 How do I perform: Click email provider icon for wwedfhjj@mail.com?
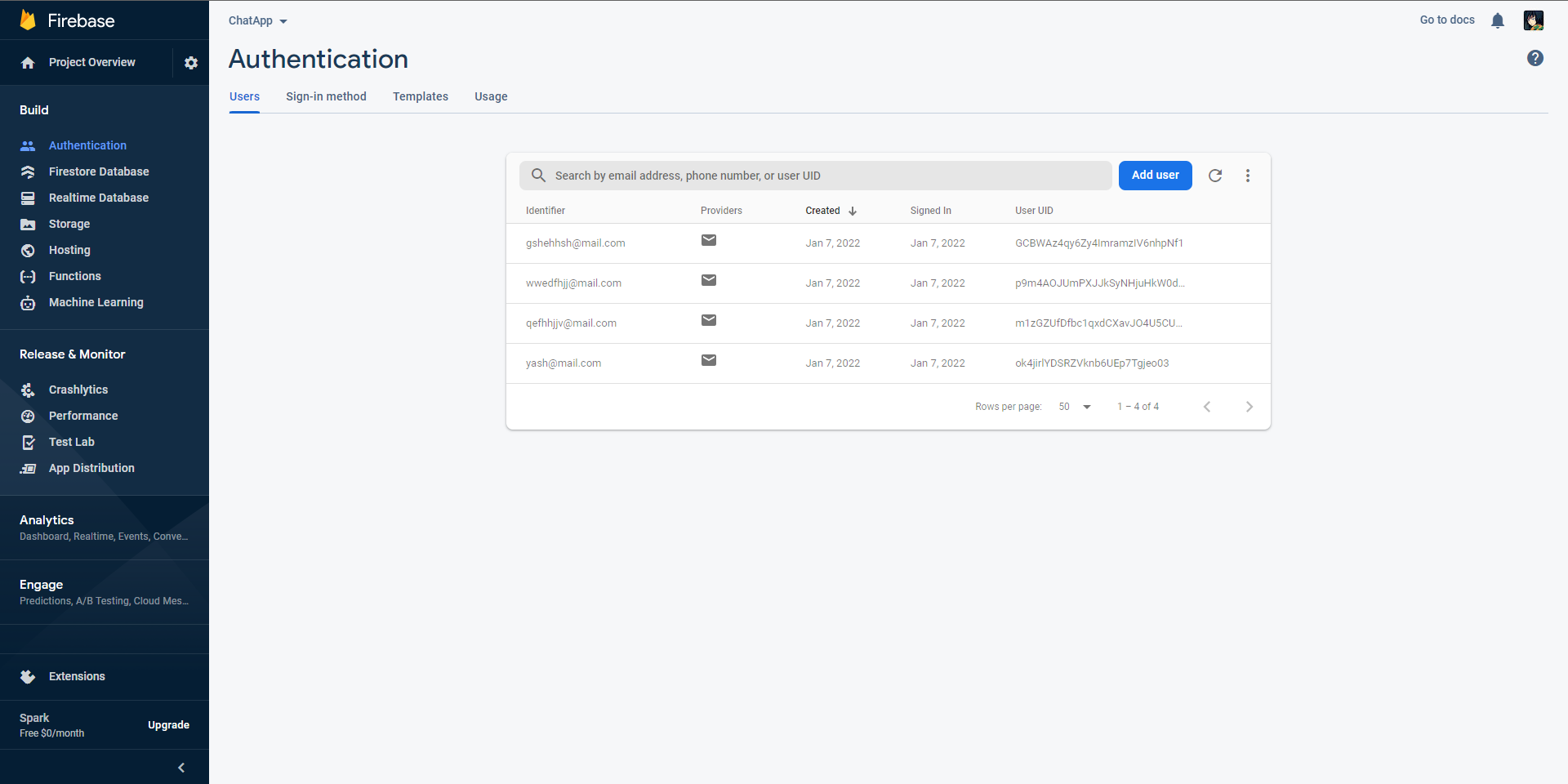(x=709, y=280)
